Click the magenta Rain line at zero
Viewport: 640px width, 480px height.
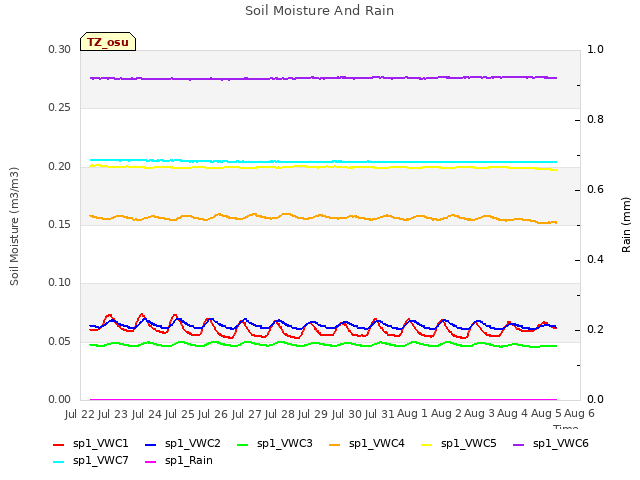tap(323, 399)
